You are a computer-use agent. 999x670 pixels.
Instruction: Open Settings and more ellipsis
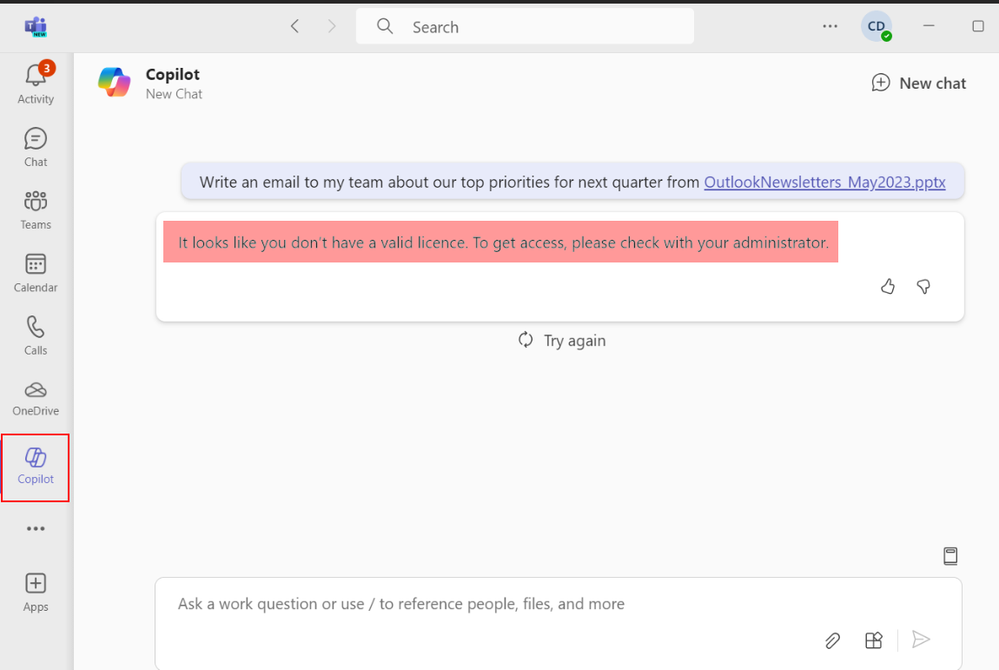830,26
